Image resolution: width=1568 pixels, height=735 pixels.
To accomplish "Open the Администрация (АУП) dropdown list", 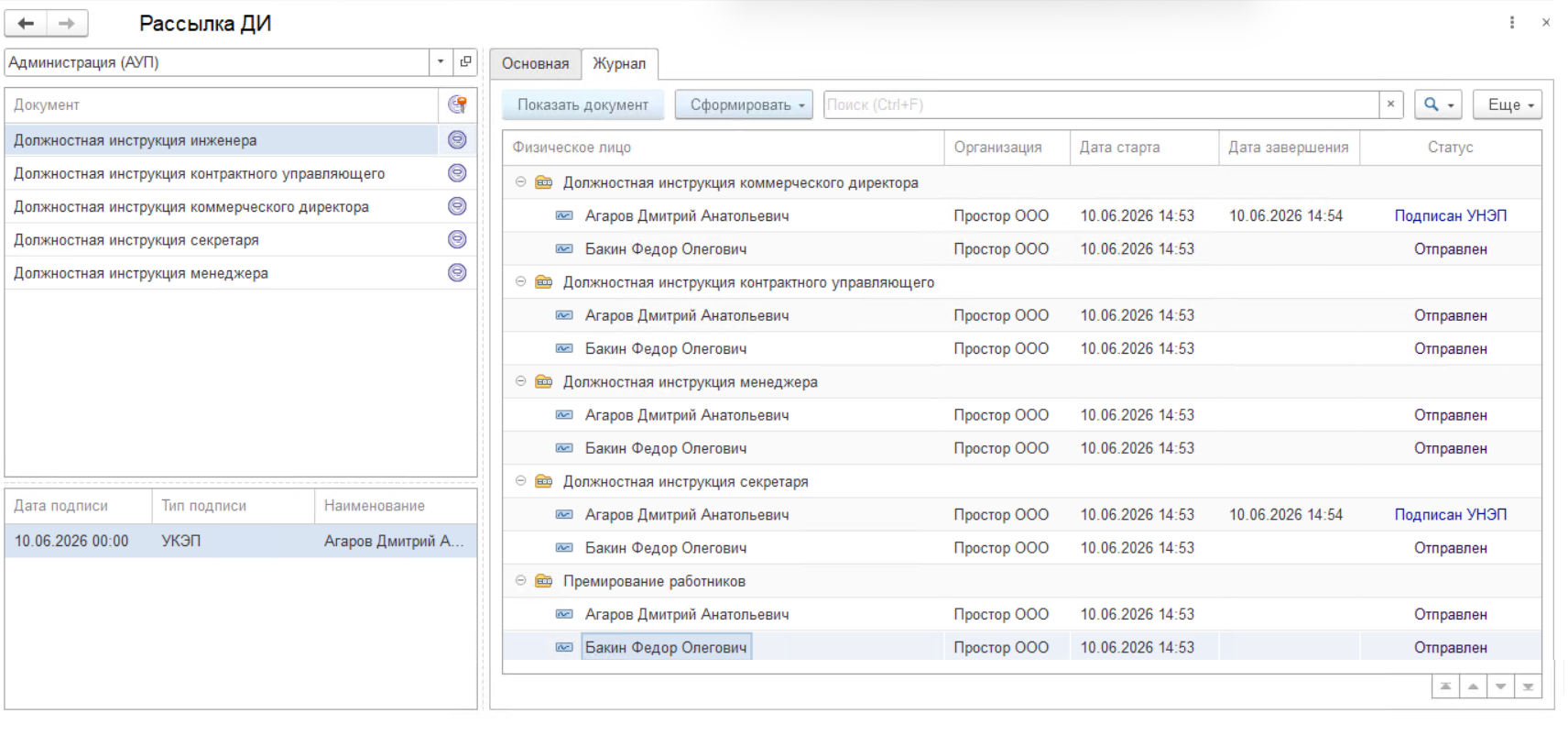I will [441, 62].
